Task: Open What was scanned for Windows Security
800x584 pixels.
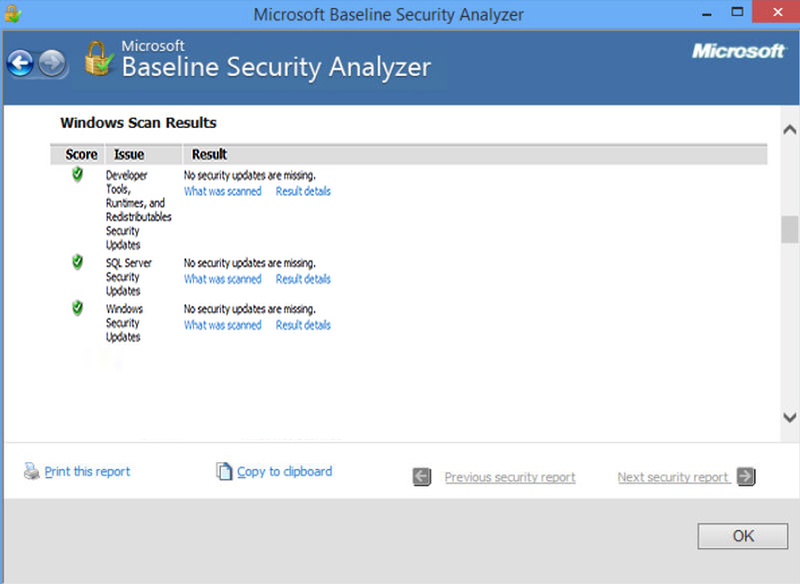Action: 222,325
